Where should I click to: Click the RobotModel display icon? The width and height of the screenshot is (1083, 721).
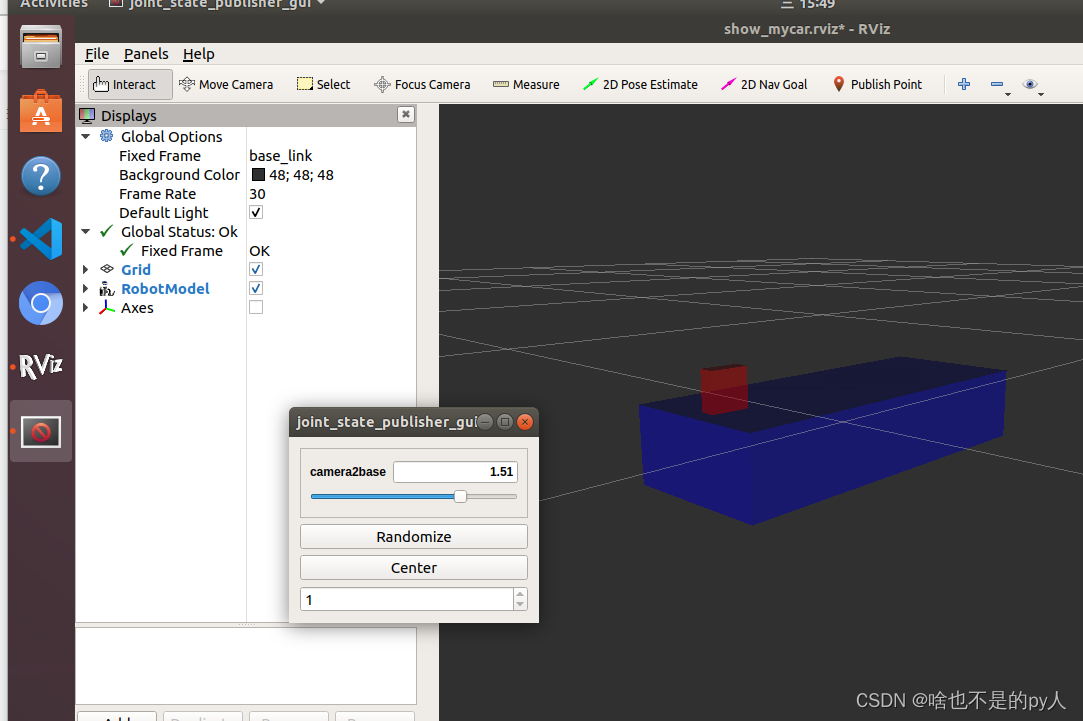pos(106,289)
